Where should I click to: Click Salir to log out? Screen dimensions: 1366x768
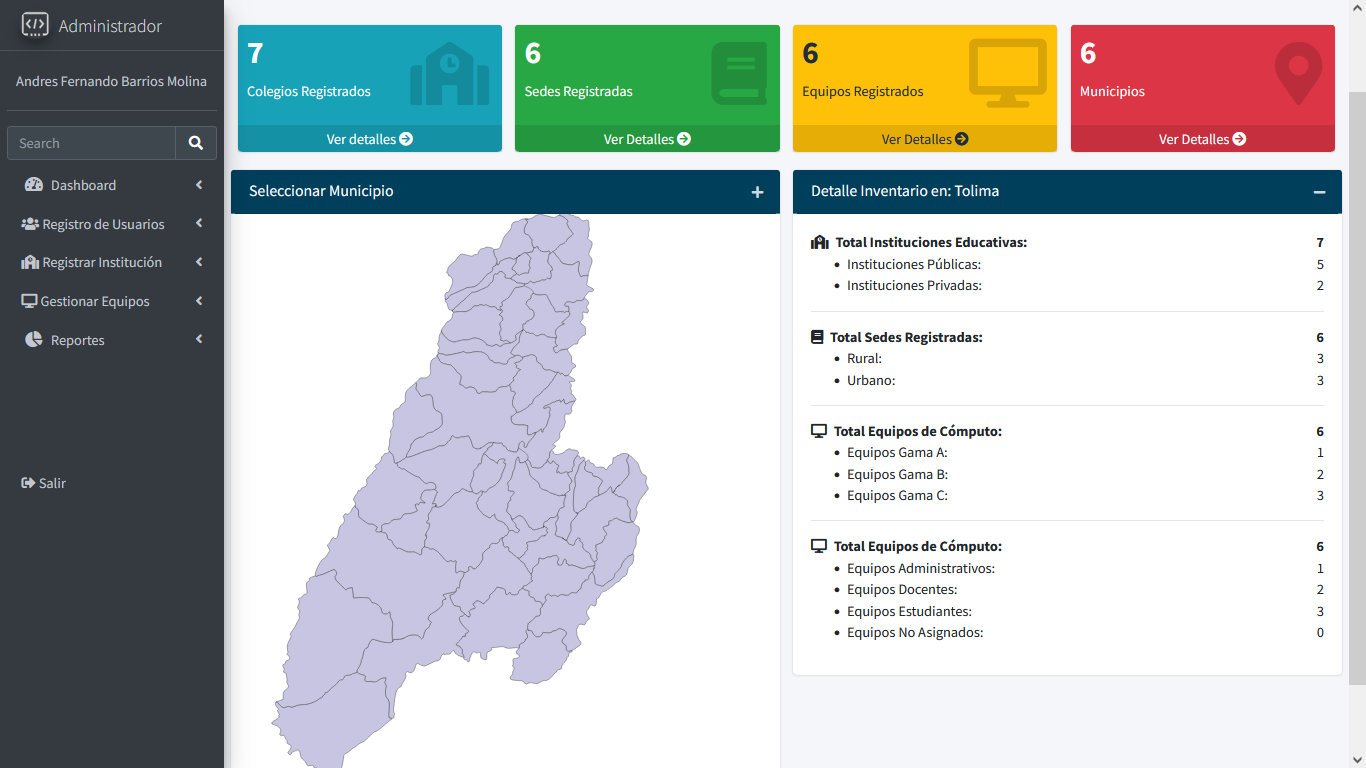point(45,483)
